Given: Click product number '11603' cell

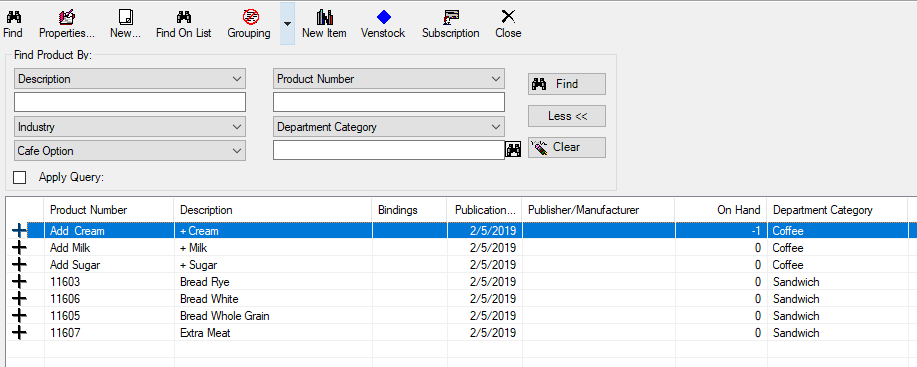Looking at the screenshot, I should pos(109,282).
